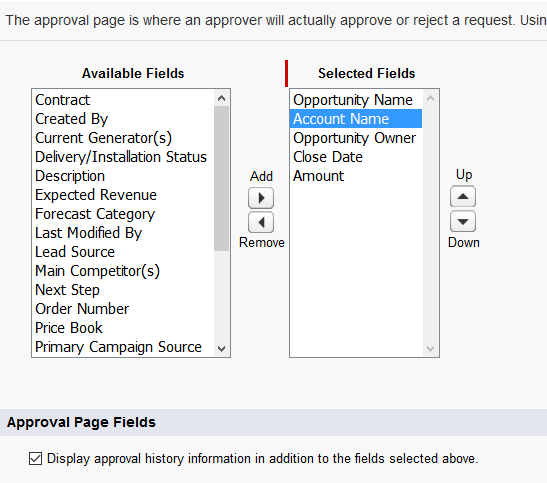Select Amount in Selected Fields

356,176
